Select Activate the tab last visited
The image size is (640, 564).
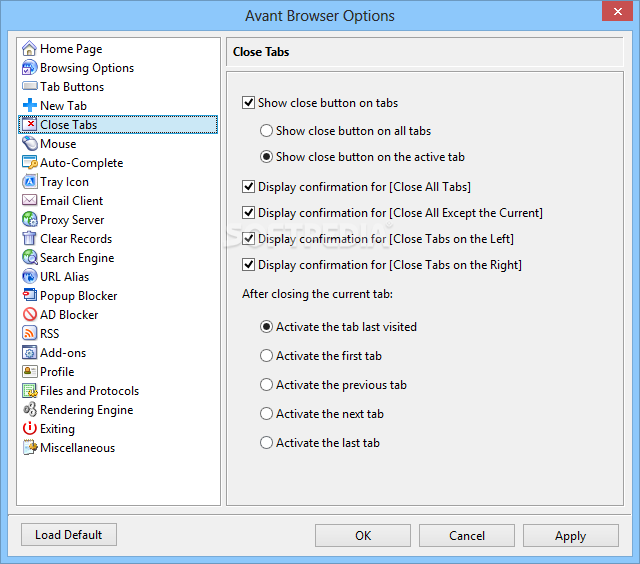click(x=266, y=326)
